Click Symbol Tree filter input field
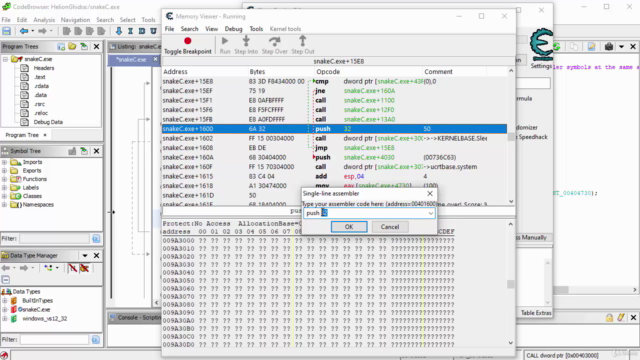Image resolution: width=640 pixels, height=360 pixels. (54, 238)
